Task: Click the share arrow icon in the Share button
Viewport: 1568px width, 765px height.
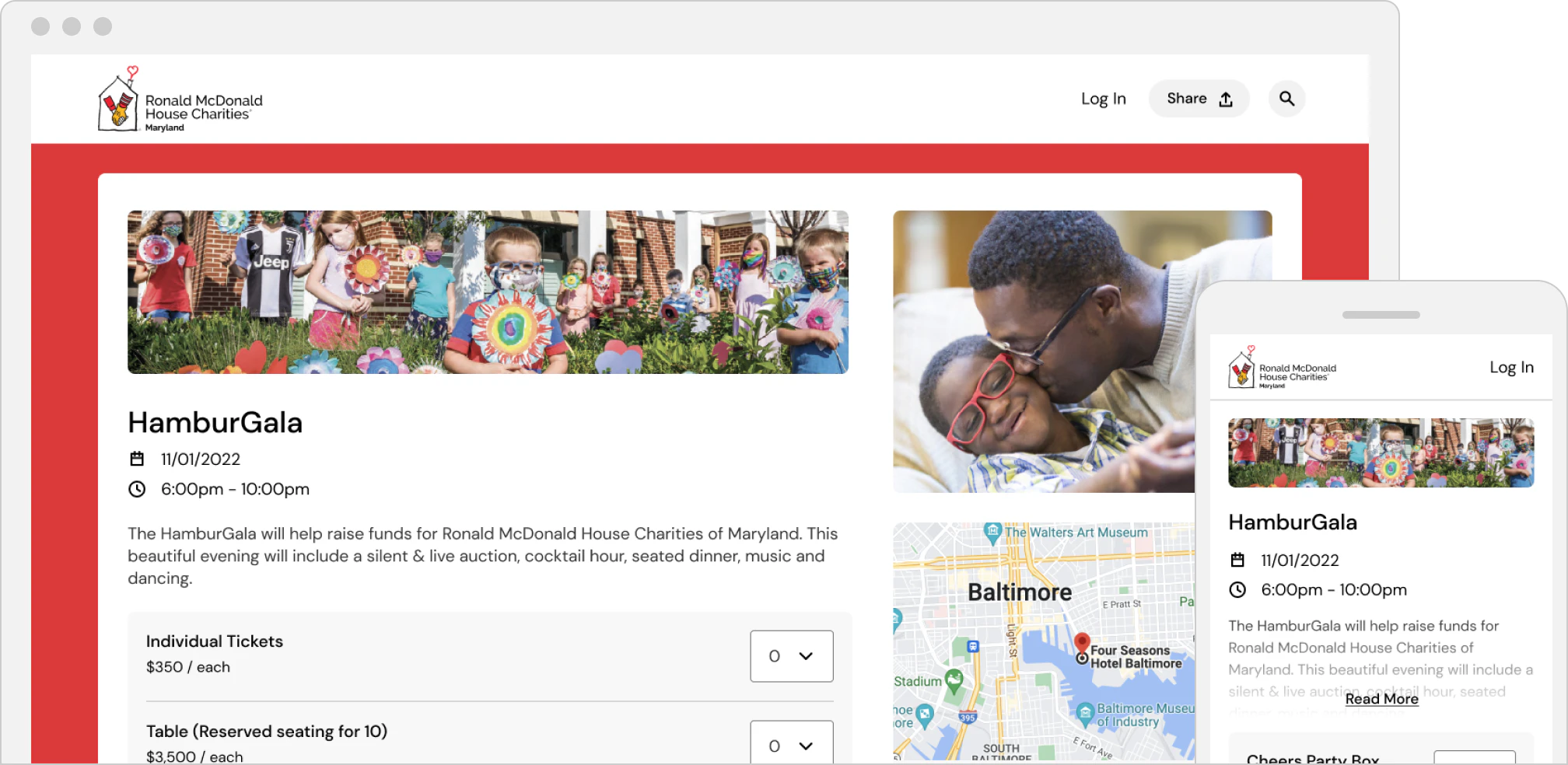Action: click(1226, 99)
